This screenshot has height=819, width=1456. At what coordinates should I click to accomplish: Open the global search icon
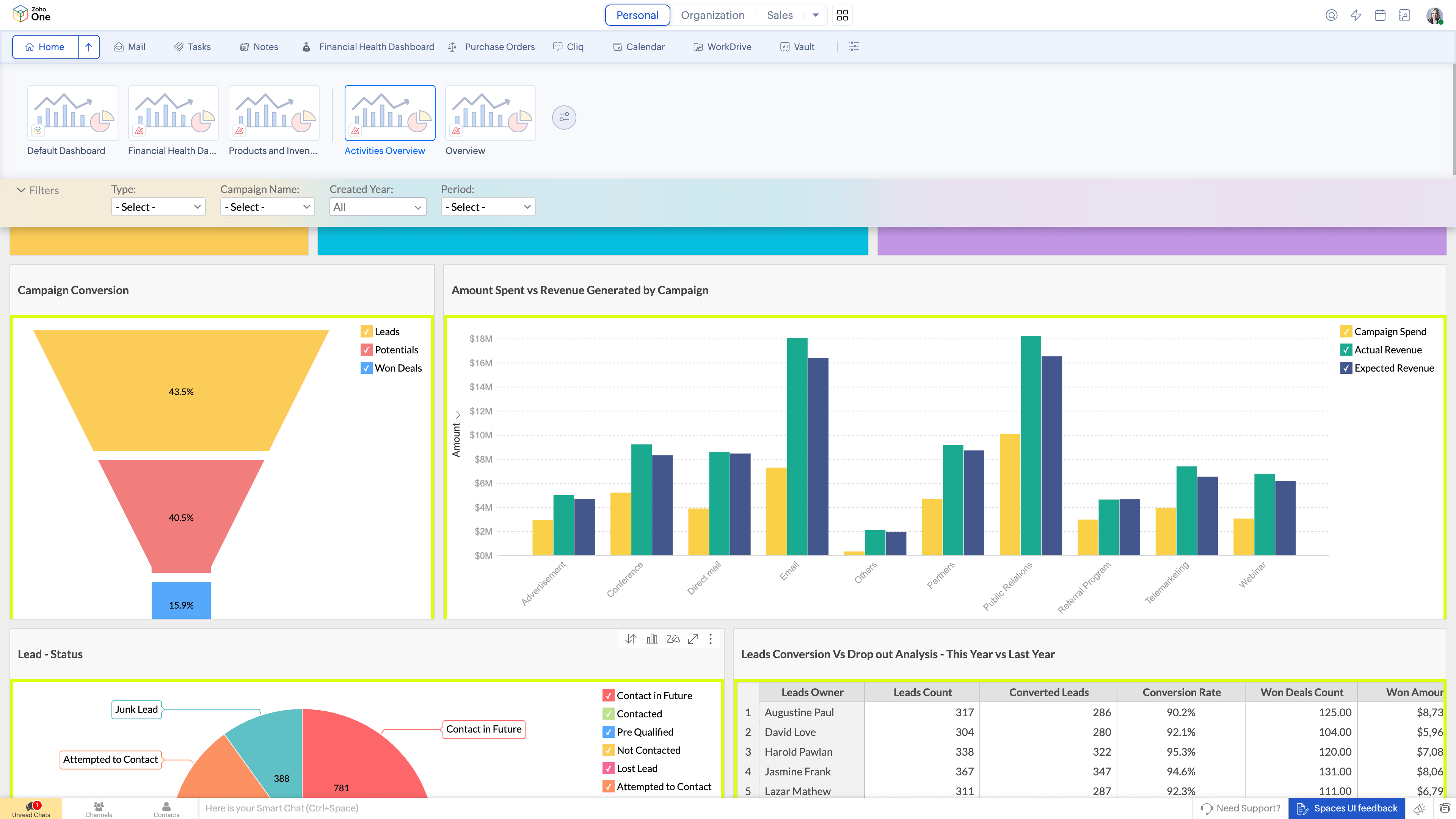(1332, 15)
